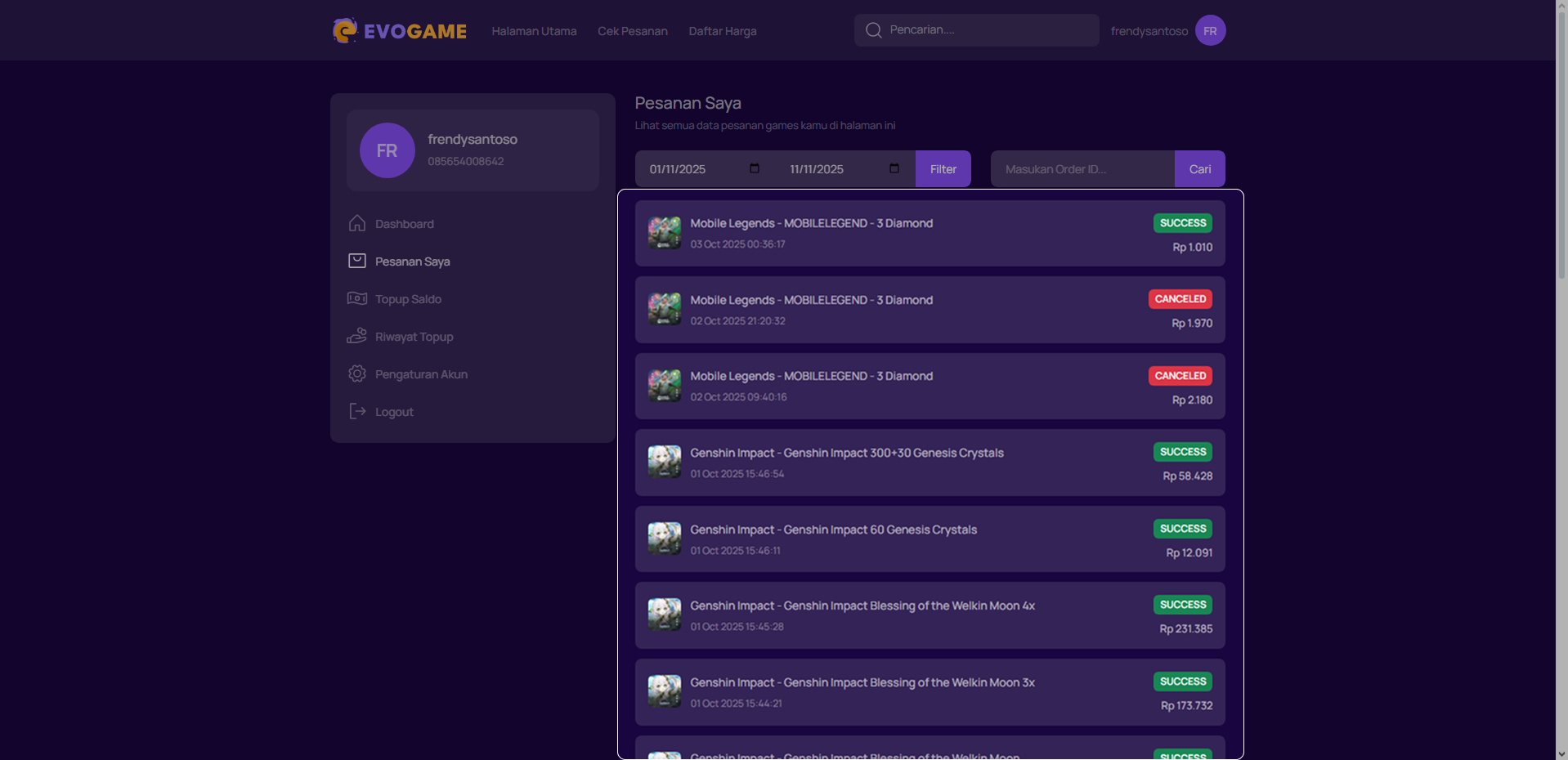Click thumbnail of Welkin Moon 3x order
This screenshot has width=1568, height=760.
[x=664, y=691]
